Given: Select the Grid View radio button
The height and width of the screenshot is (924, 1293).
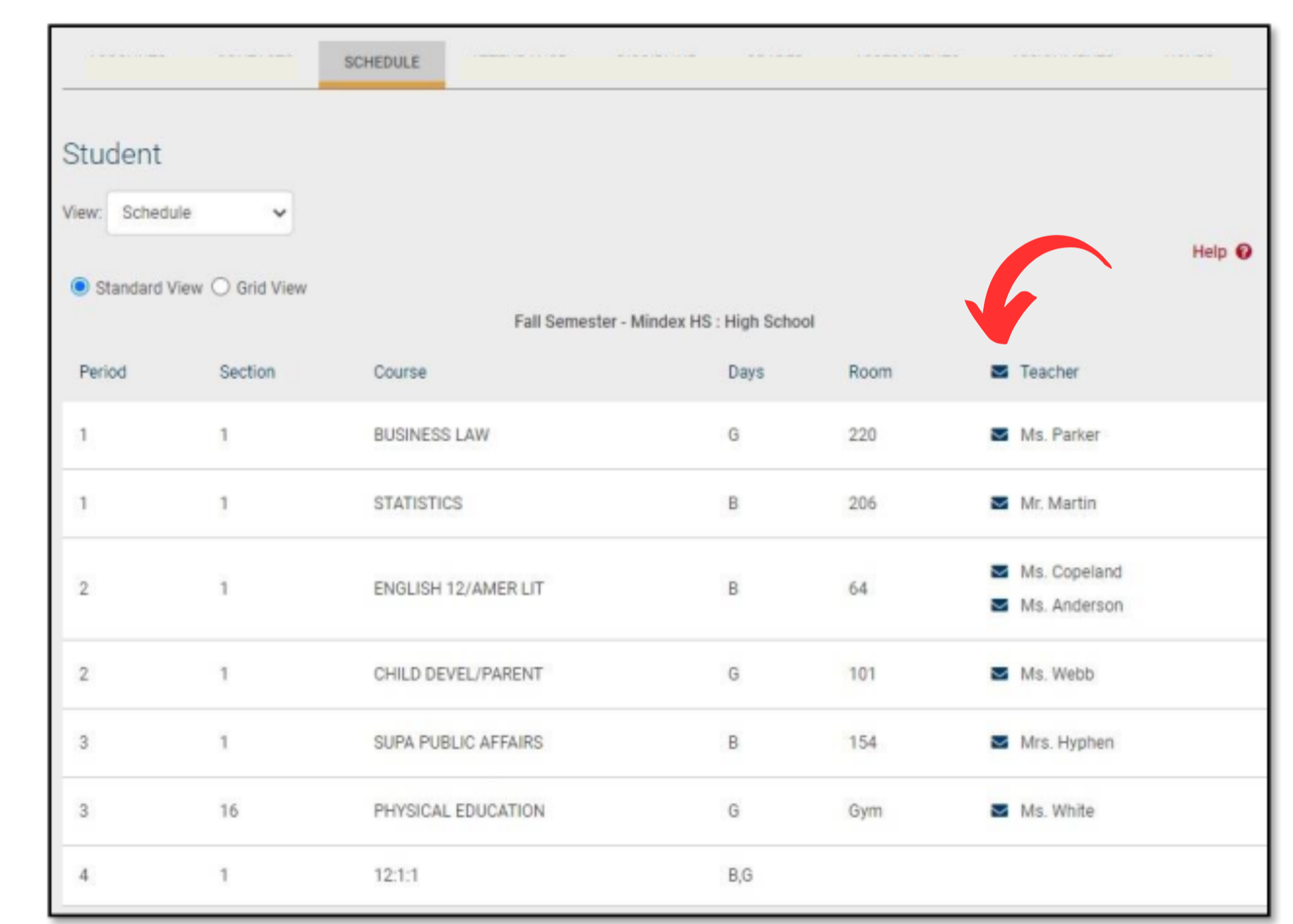Looking at the screenshot, I should (220, 286).
